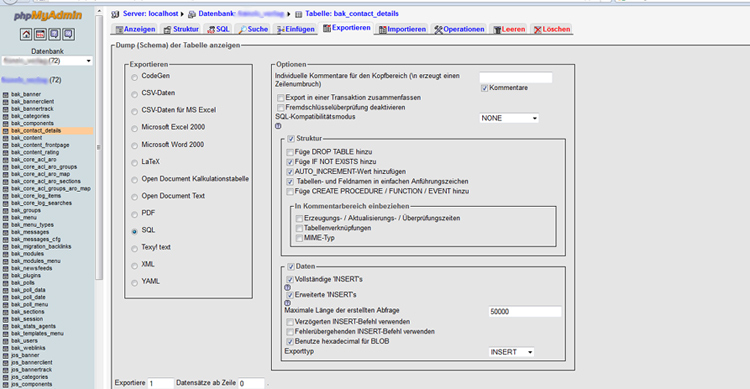Uncheck Benutze hexadecimal für BLOB
This screenshot has height=389, width=750.
290,342
